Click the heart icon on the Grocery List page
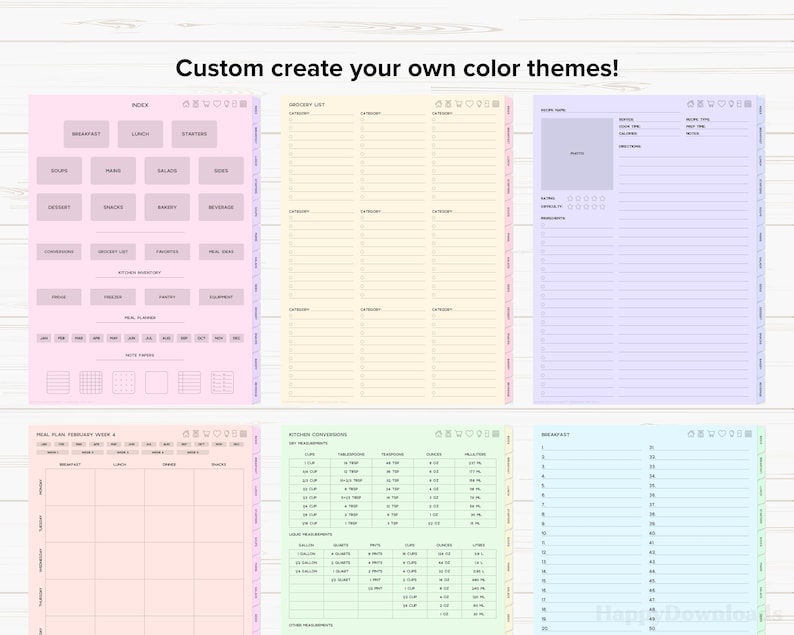The height and width of the screenshot is (635, 794). point(469,104)
